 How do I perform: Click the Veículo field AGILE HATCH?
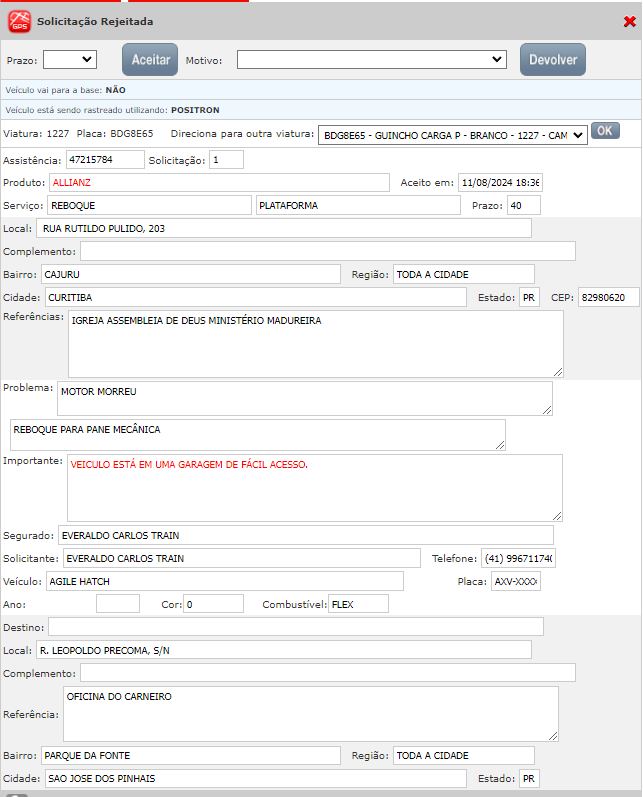point(225,581)
